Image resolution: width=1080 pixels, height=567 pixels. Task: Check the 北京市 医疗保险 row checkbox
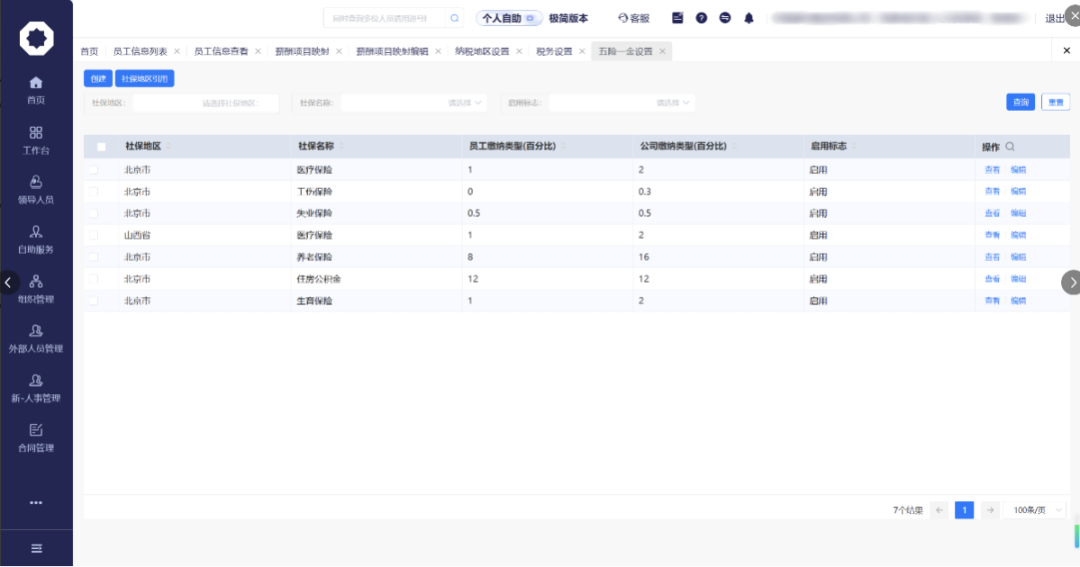point(94,169)
